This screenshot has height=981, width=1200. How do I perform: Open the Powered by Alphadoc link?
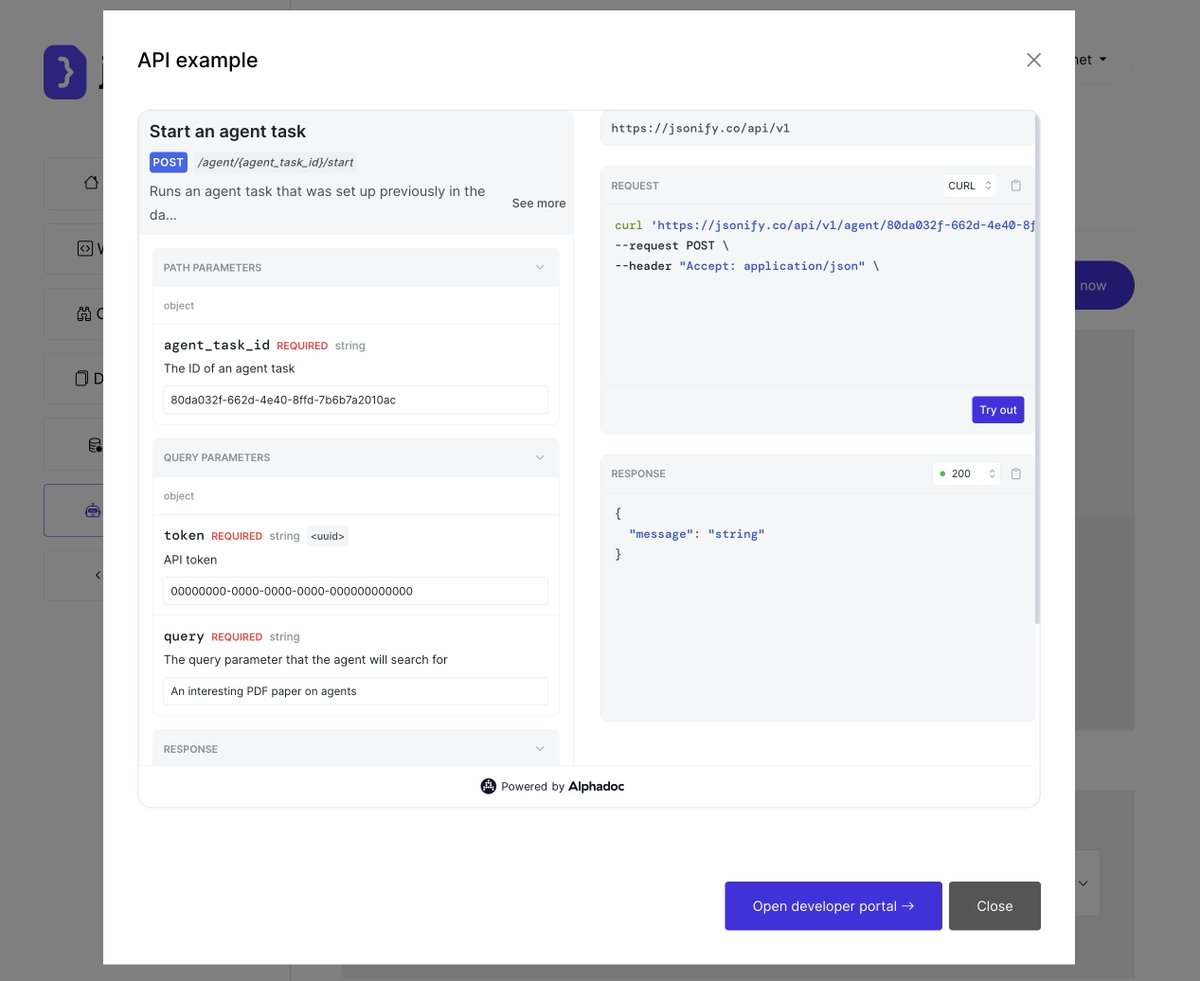(x=552, y=787)
